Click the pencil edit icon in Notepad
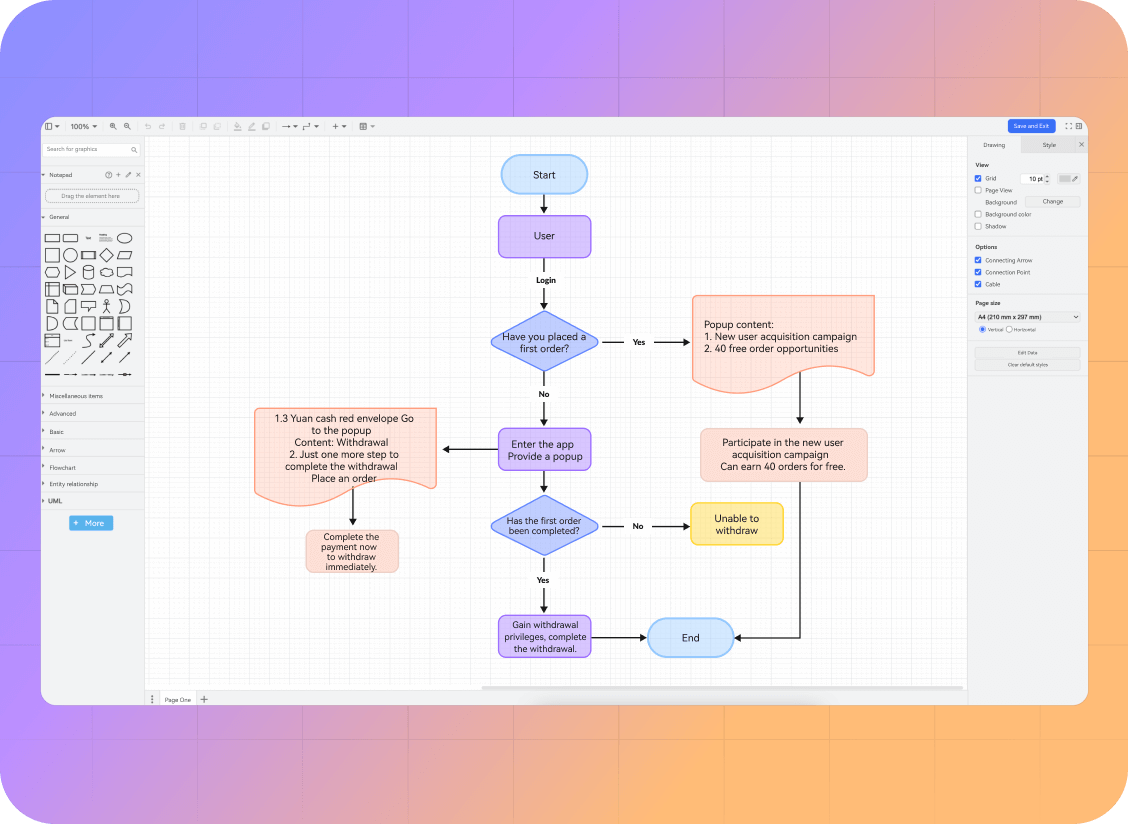 (128, 175)
